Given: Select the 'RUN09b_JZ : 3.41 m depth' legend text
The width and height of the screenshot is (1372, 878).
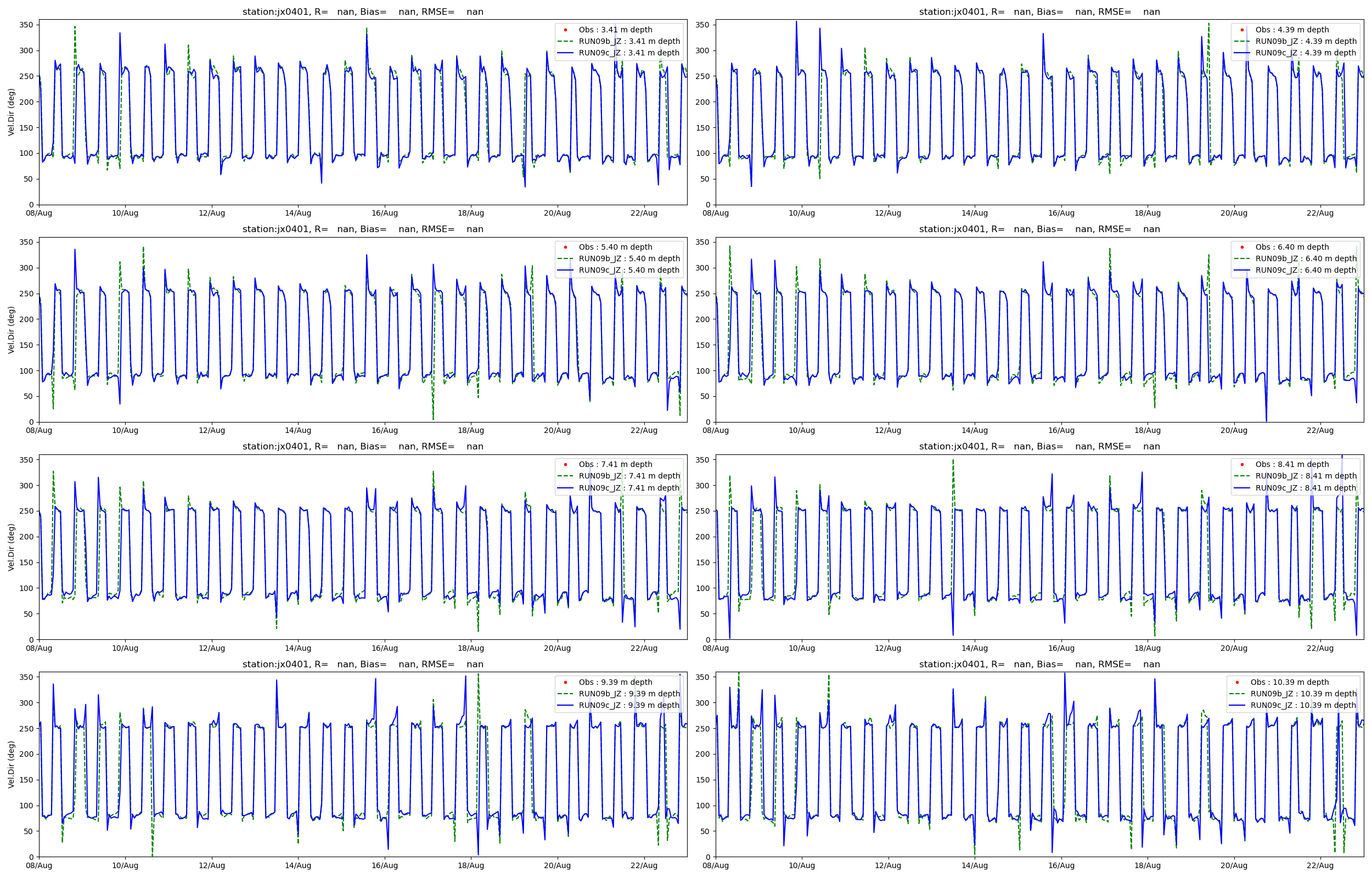Looking at the screenshot, I should 629,41.
